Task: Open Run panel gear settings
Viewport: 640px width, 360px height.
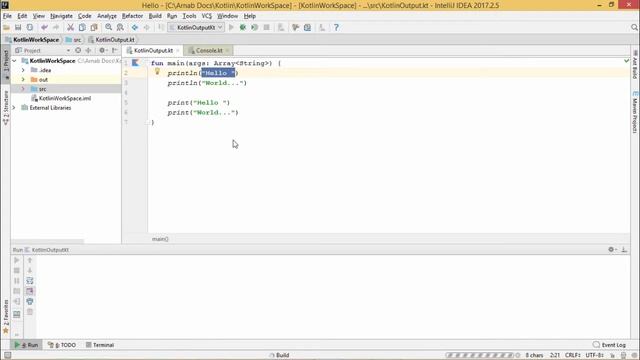Action: [611, 249]
